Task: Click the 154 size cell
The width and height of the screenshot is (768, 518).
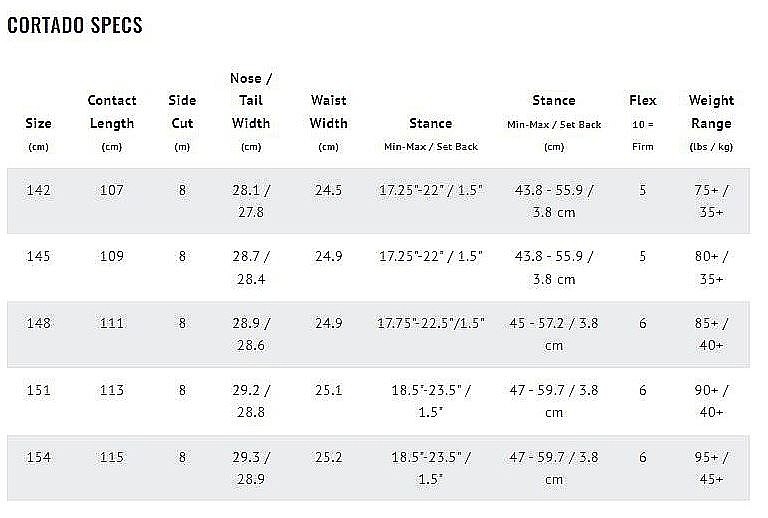Action: [x=38, y=457]
